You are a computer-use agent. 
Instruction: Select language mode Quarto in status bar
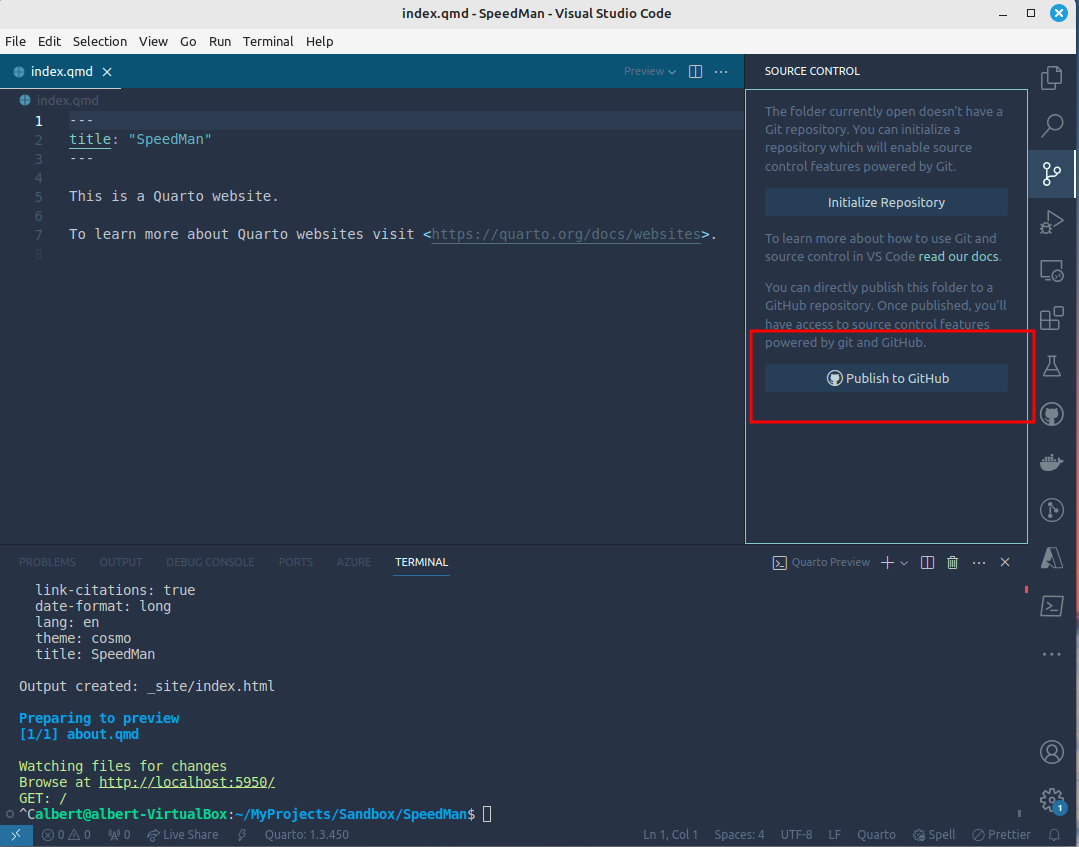(876, 835)
